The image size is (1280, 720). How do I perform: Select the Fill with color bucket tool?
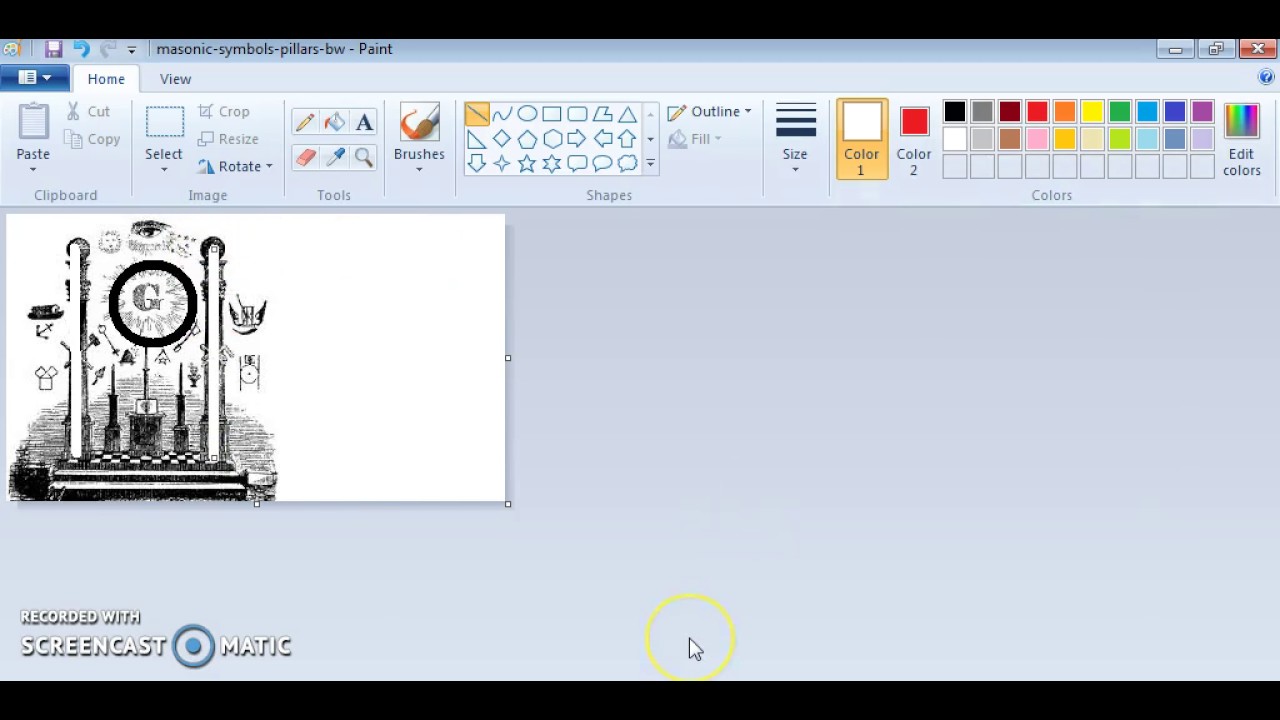[335, 122]
